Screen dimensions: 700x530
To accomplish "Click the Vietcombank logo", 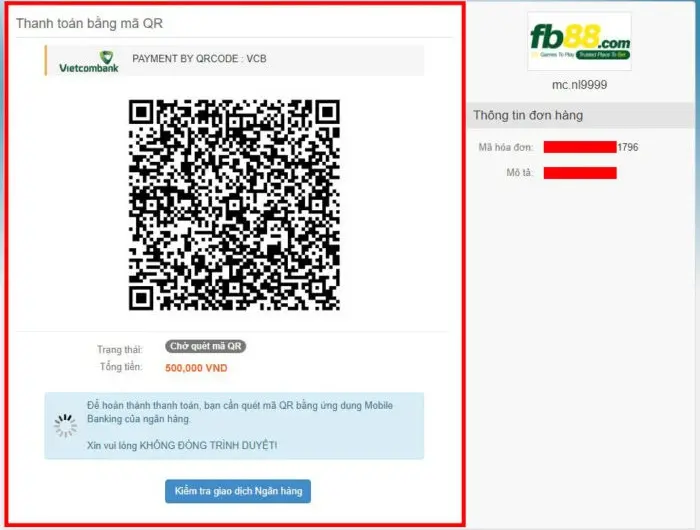I will [x=89, y=61].
